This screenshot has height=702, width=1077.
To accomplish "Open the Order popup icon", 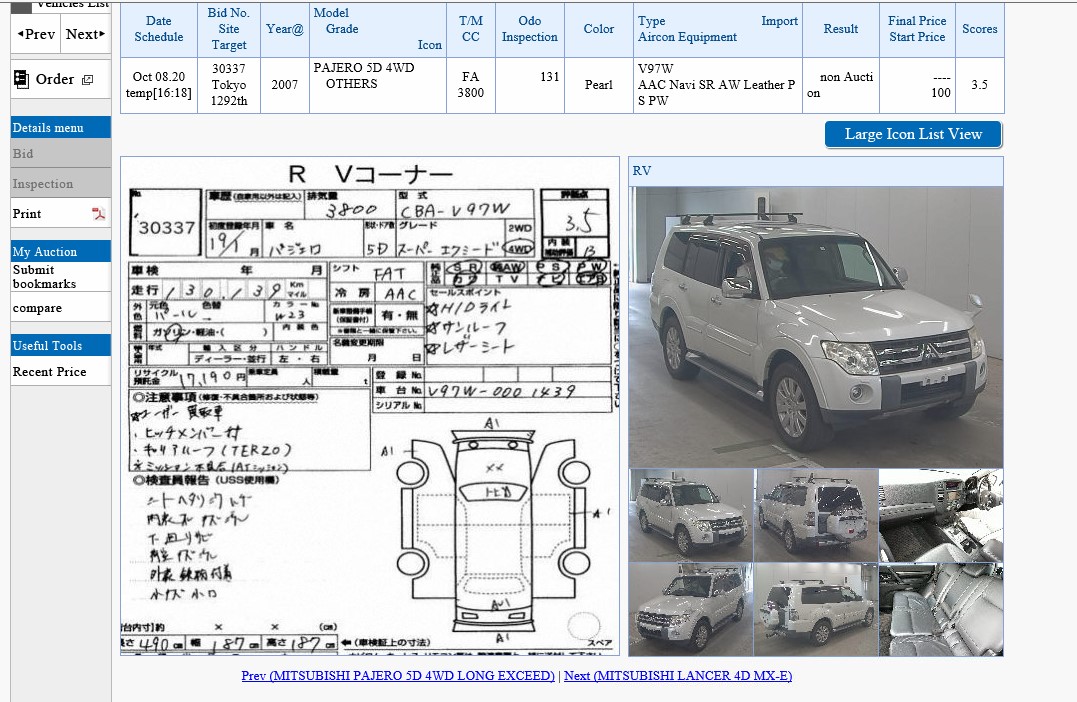I will point(87,80).
